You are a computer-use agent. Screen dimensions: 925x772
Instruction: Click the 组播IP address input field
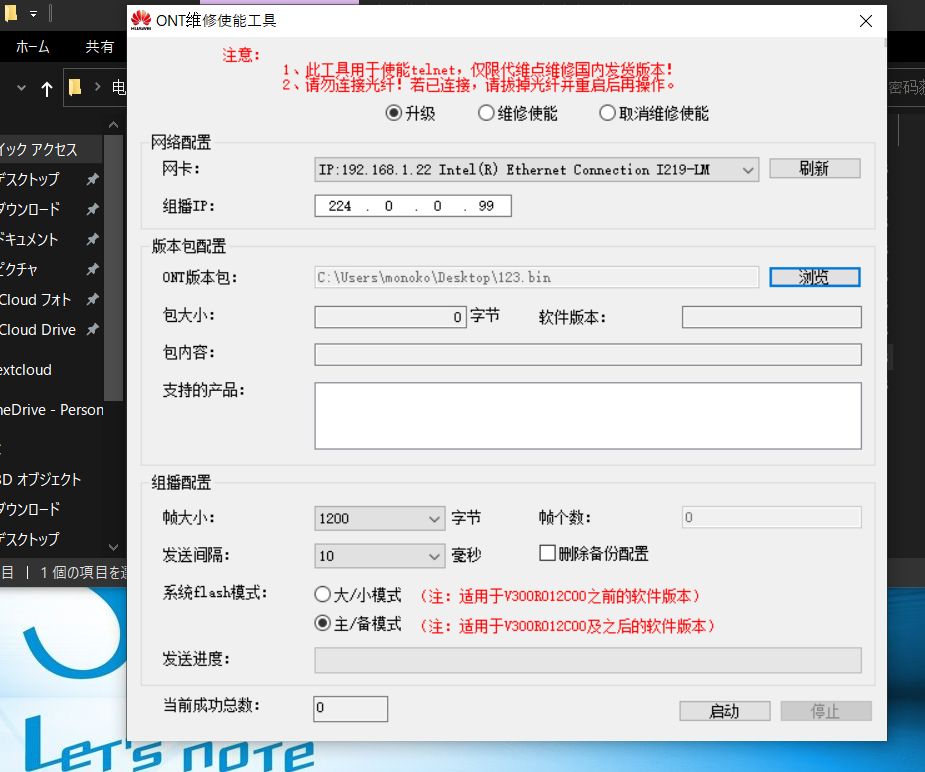point(412,206)
